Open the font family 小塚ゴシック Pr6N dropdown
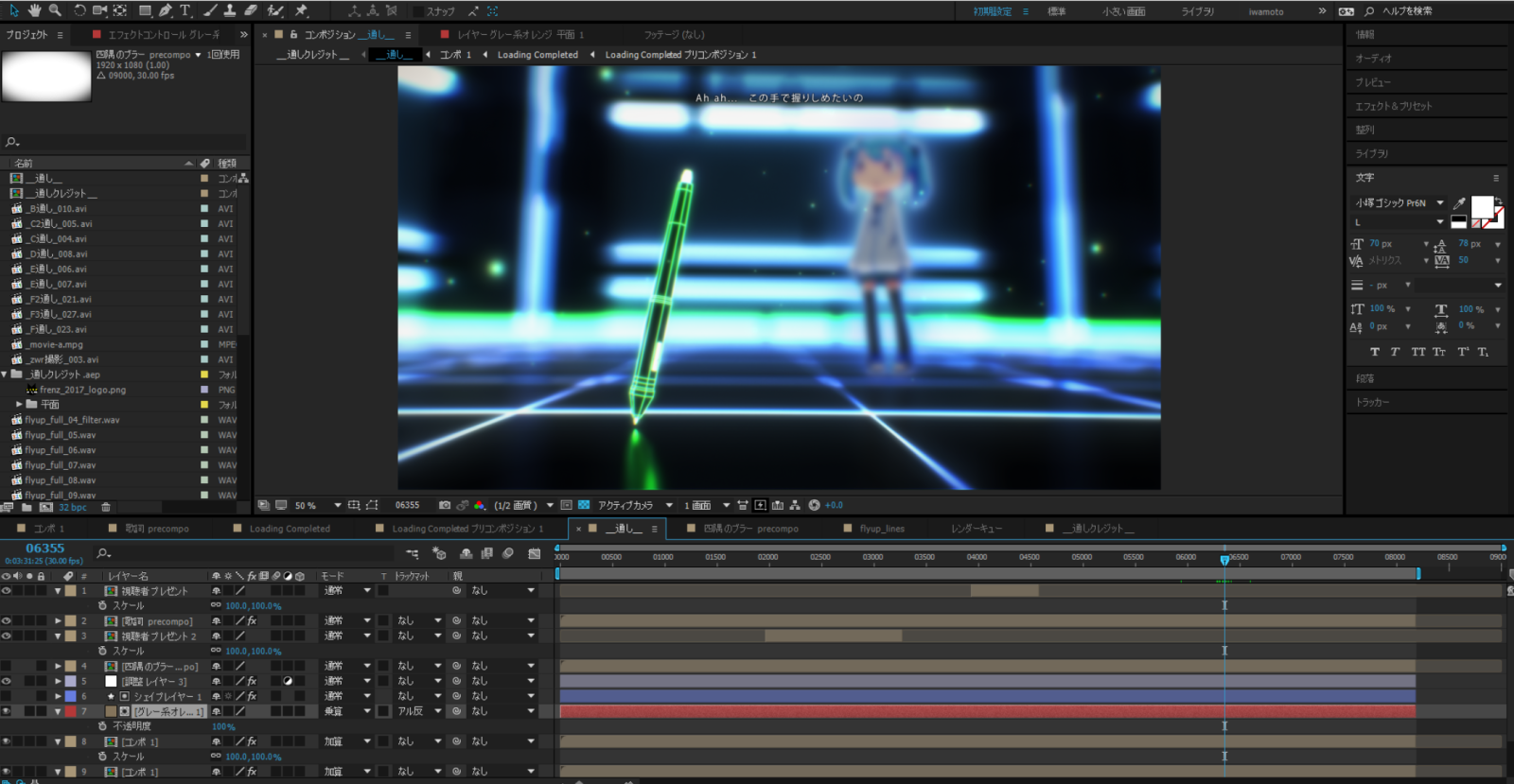Image resolution: width=1514 pixels, height=784 pixels. pos(1400,202)
